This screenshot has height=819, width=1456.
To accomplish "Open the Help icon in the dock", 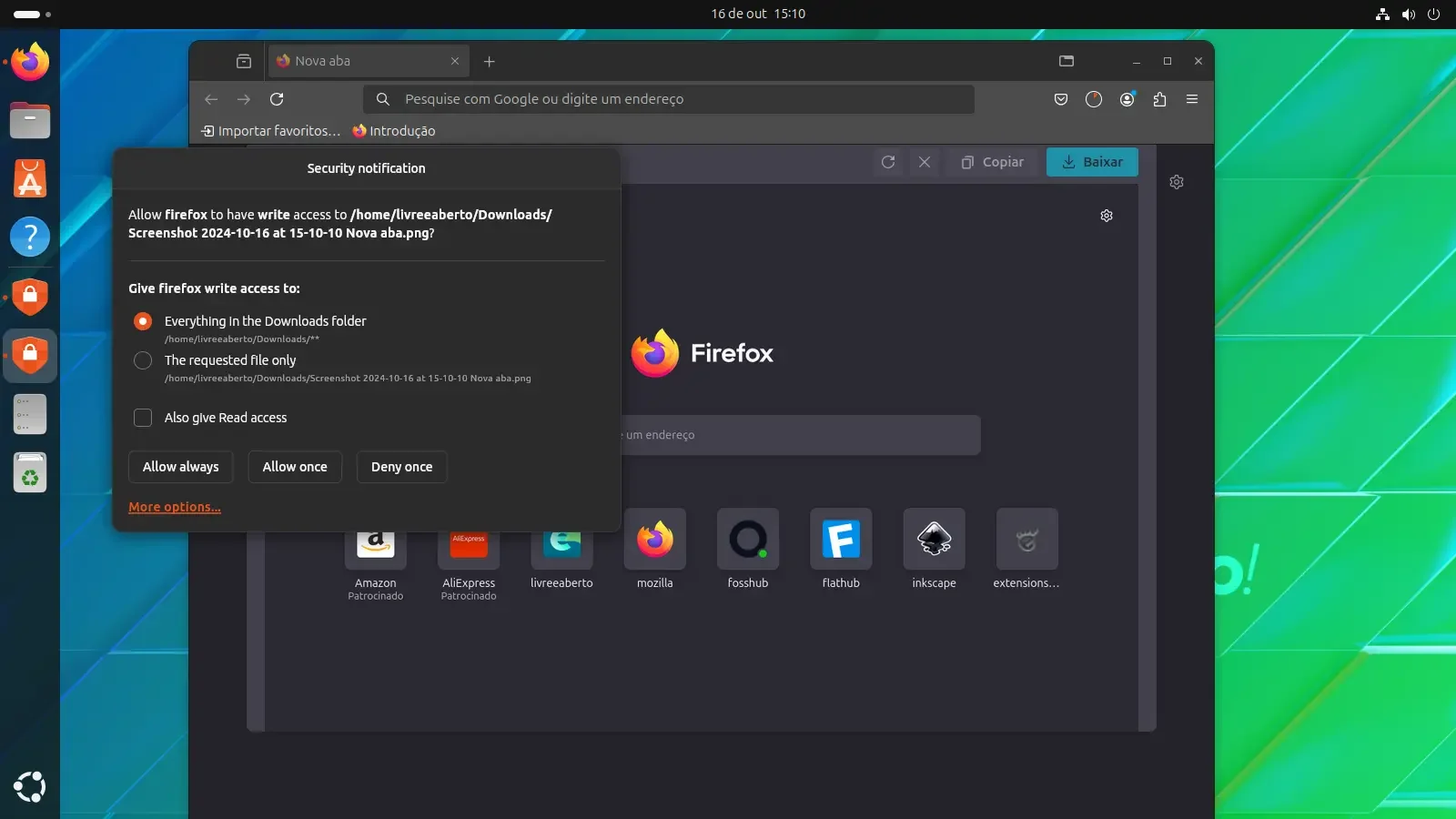I will click(30, 237).
